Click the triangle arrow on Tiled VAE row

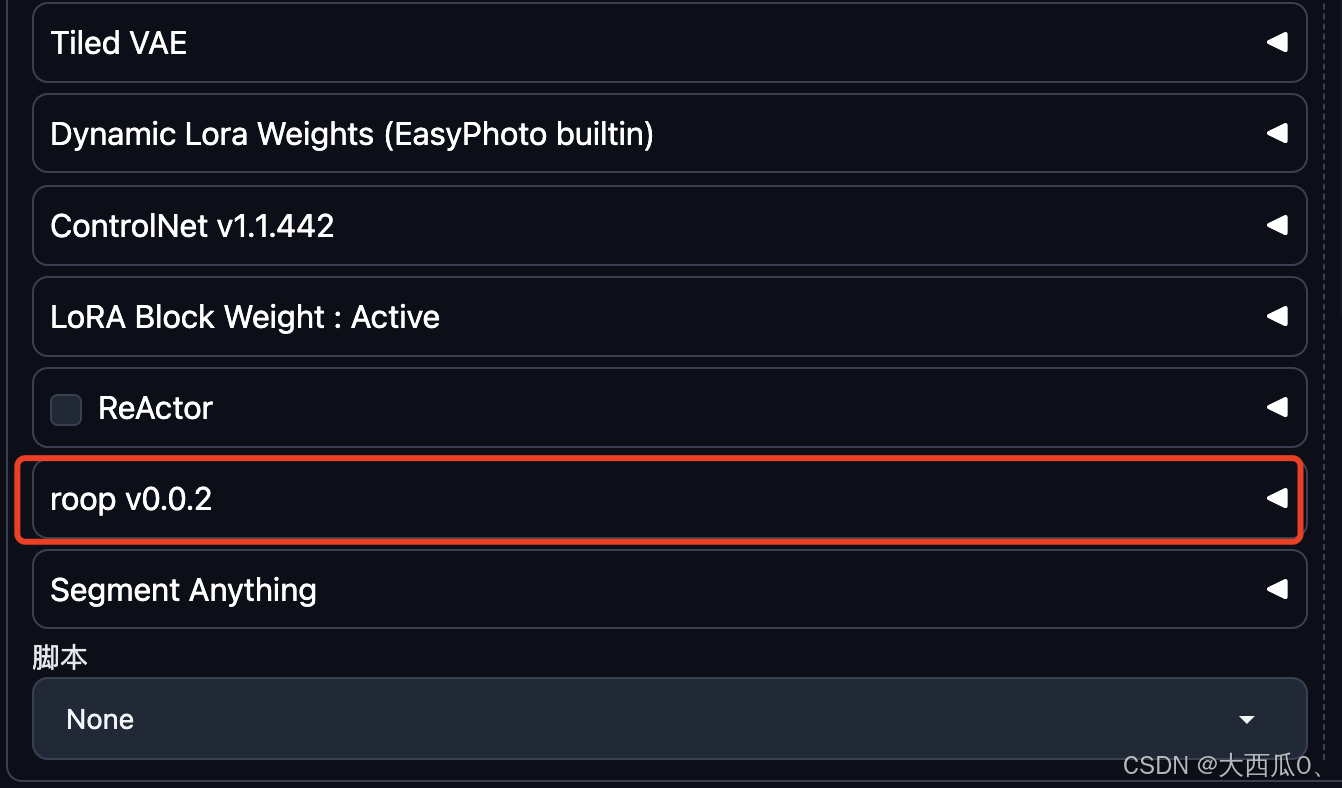1277,43
